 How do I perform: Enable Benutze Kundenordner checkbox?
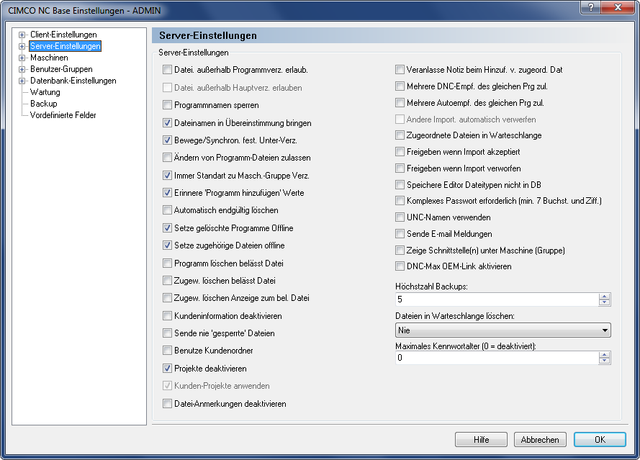tap(167, 350)
